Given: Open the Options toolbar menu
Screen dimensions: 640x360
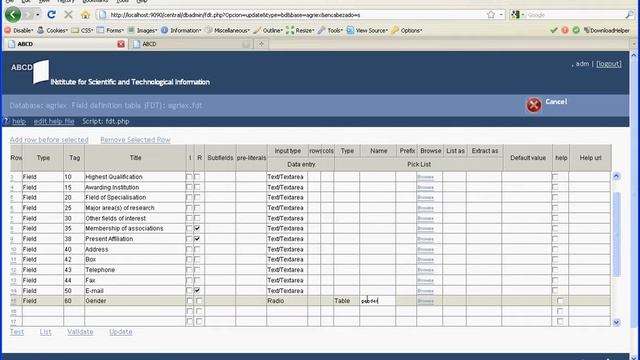Looking at the screenshot, I should (407, 30).
